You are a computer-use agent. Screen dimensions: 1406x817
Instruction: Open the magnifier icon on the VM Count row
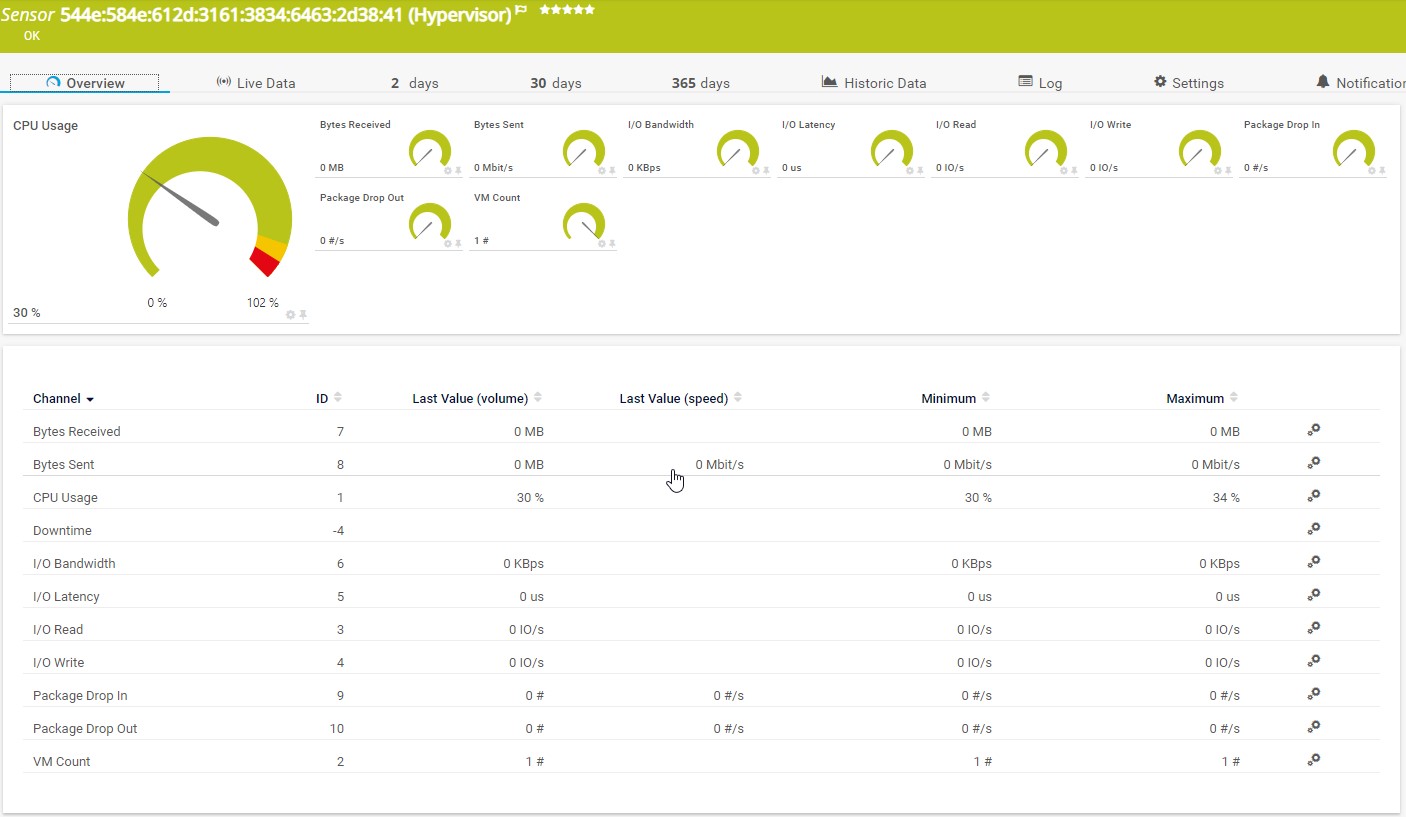point(1313,759)
